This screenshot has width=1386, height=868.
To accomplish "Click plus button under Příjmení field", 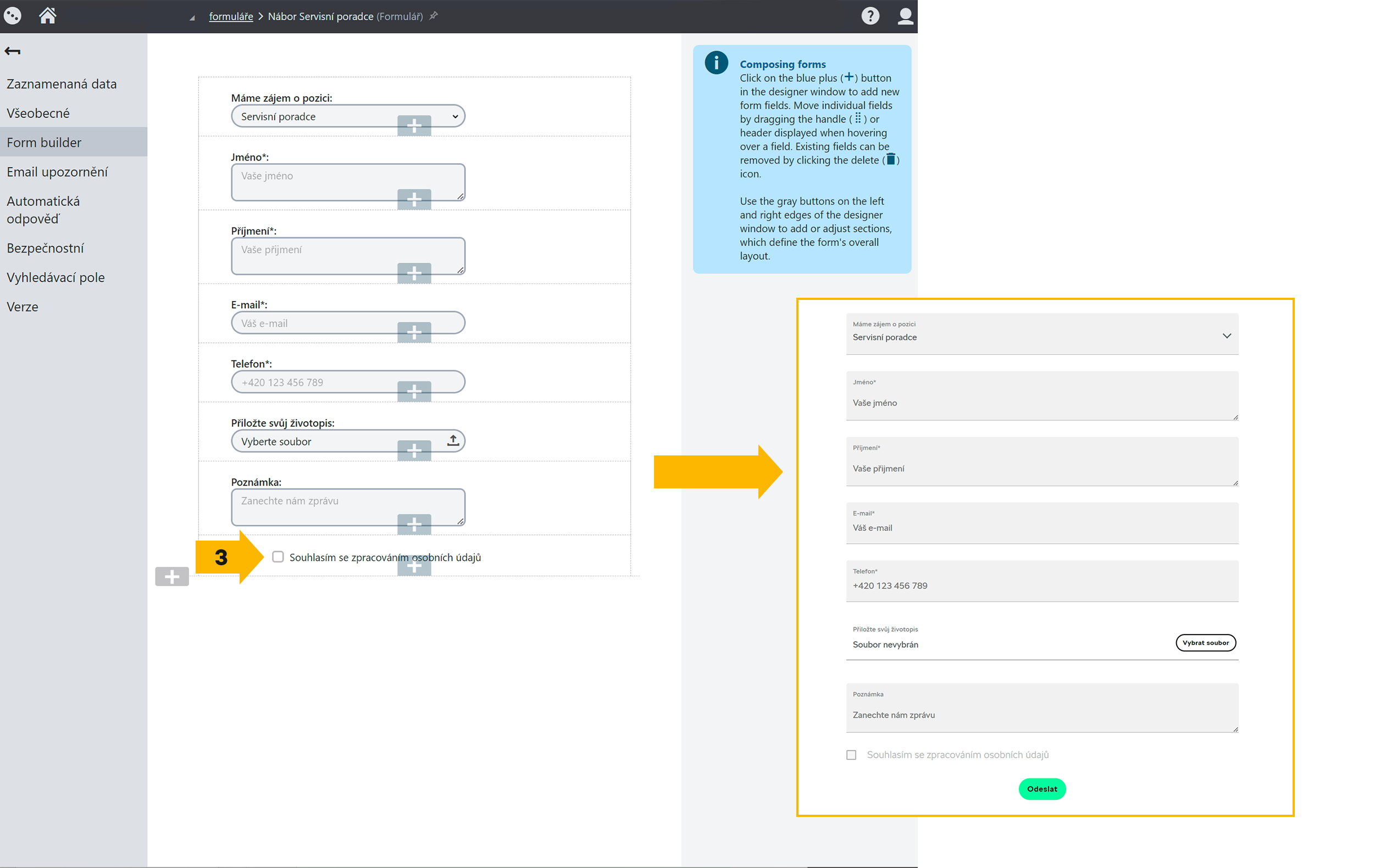I will (414, 273).
